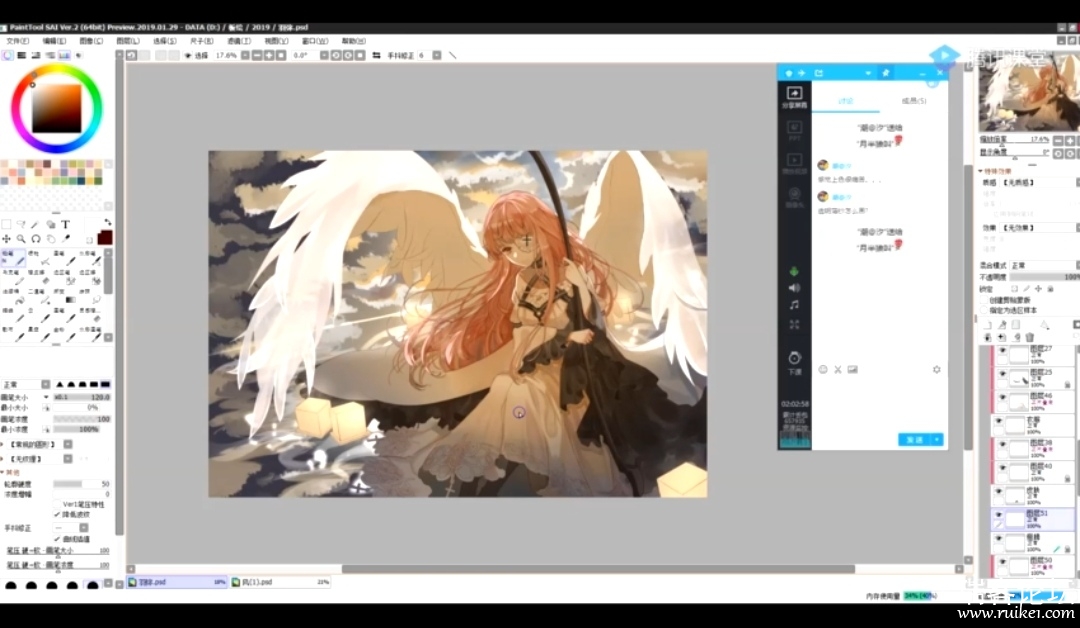Toggle the 创建剪贴蒙版 checkbox
The width and height of the screenshot is (1080, 628).
tap(984, 300)
